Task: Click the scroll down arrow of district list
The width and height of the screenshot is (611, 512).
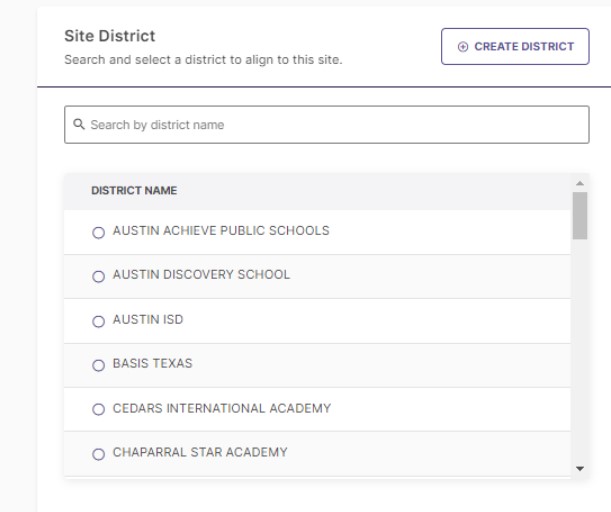Action: (x=580, y=469)
